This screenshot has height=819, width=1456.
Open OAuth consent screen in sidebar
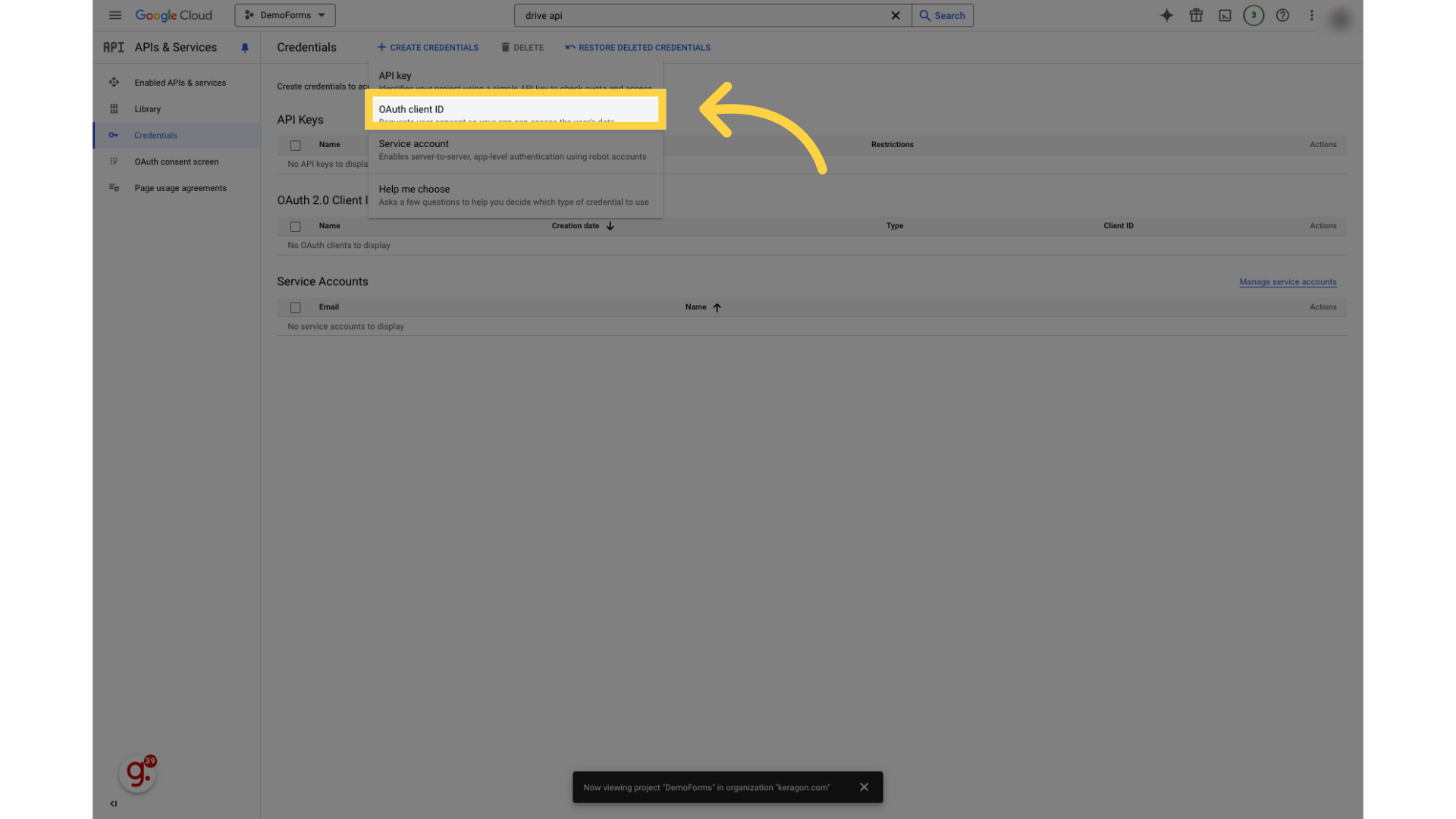(177, 162)
